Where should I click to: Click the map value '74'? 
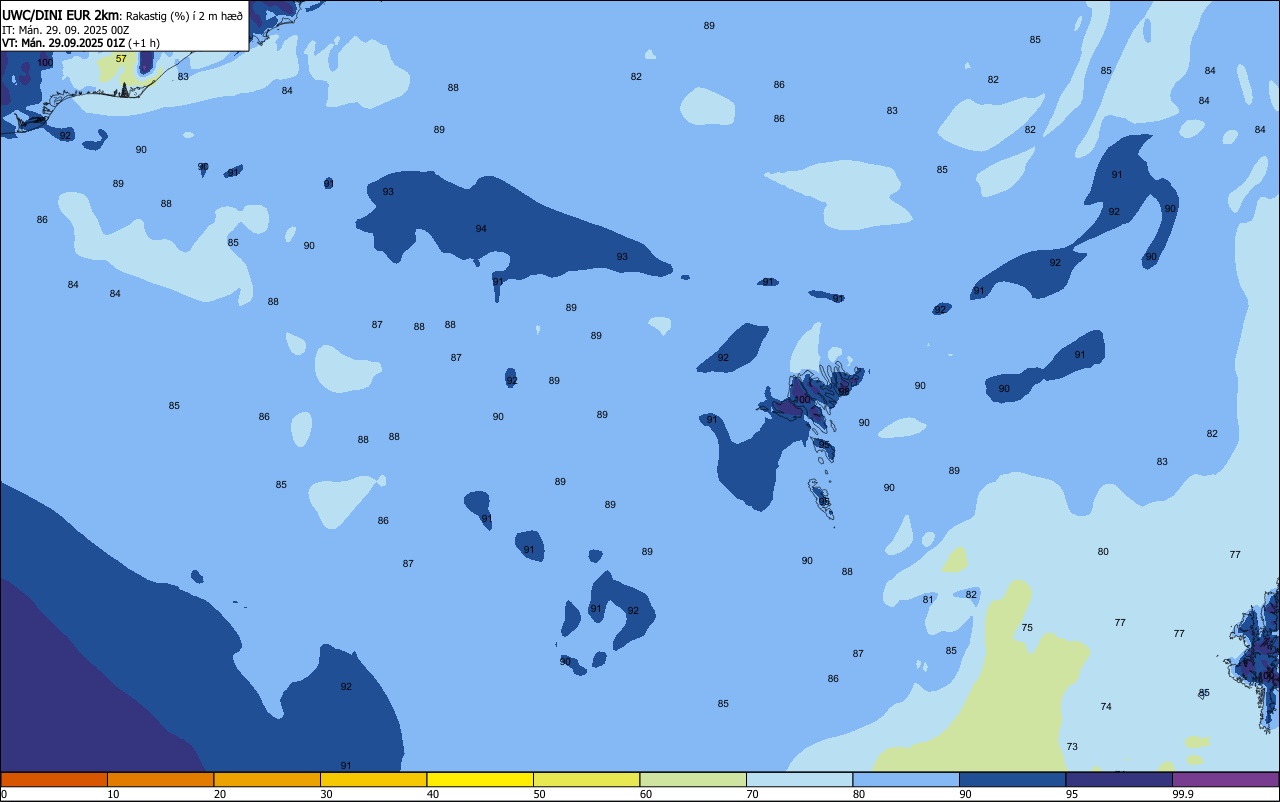tap(1106, 707)
